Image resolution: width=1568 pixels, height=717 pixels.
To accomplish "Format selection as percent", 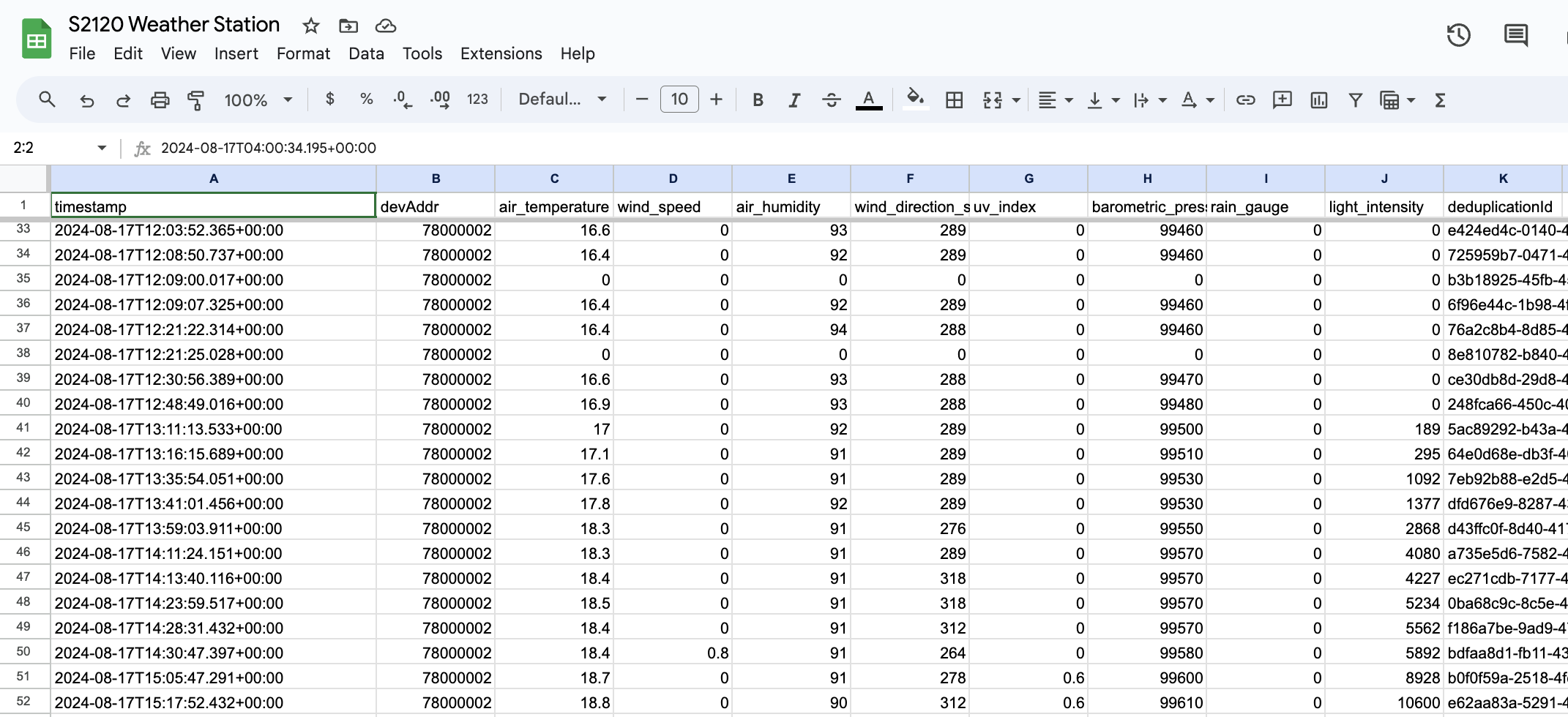I will pyautogui.click(x=365, y=100).
